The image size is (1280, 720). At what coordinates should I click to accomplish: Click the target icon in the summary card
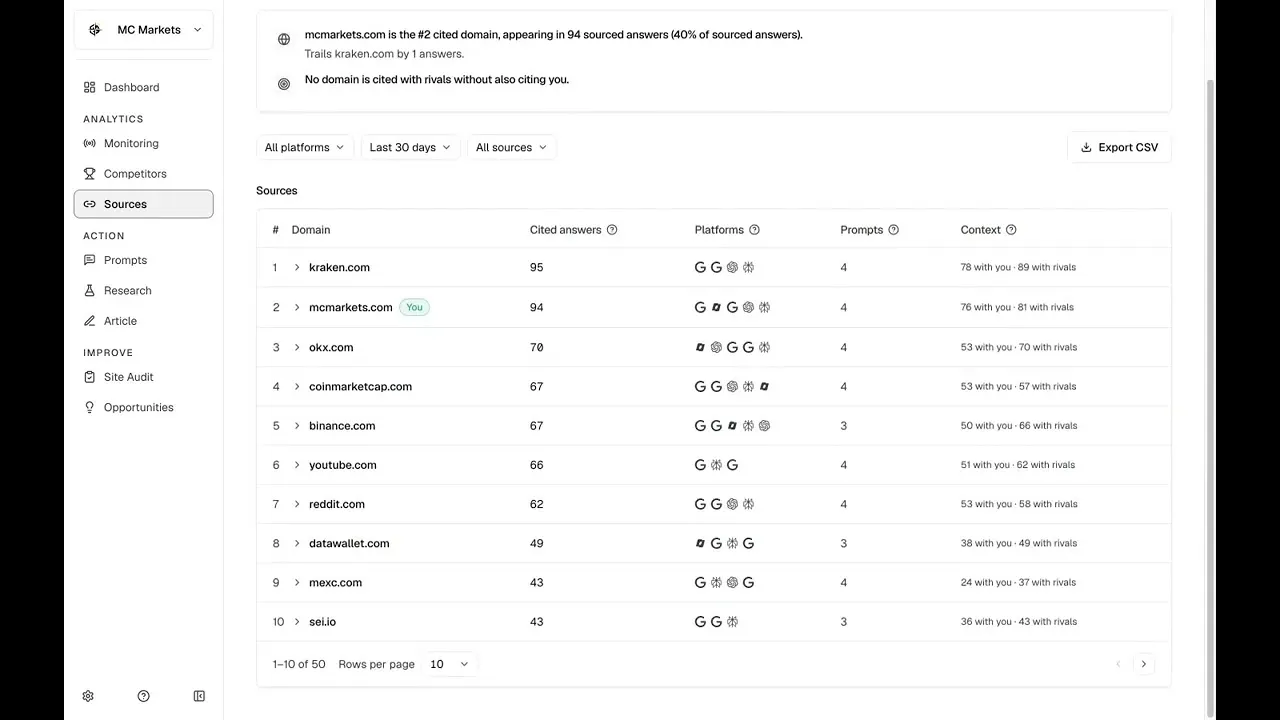coord(284,84)
